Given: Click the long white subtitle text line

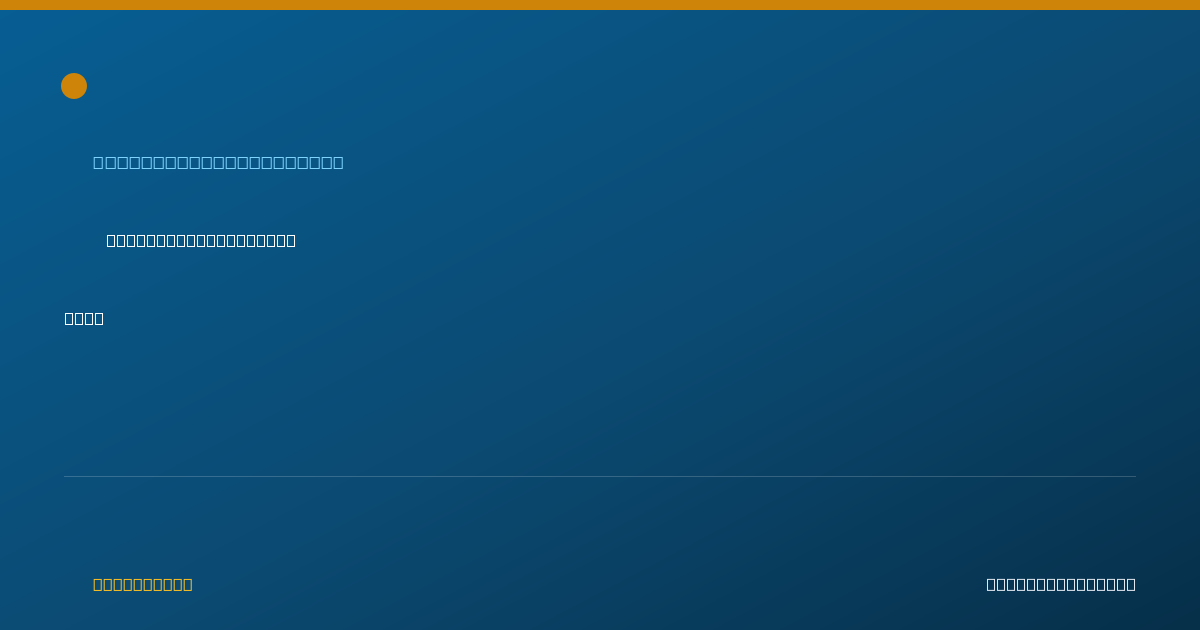Looking at the screenshot, I should coord(201,240).
